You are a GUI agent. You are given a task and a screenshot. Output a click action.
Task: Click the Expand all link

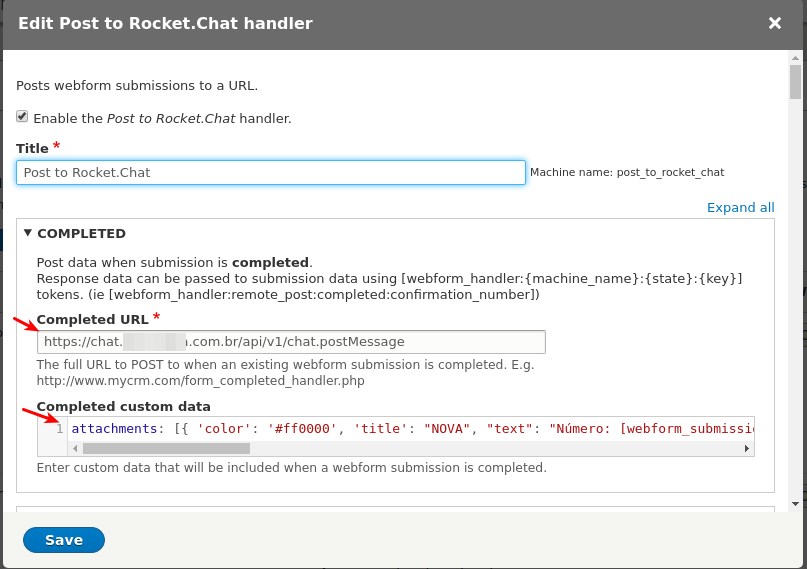pyautogui.click(x=740, y=207)
